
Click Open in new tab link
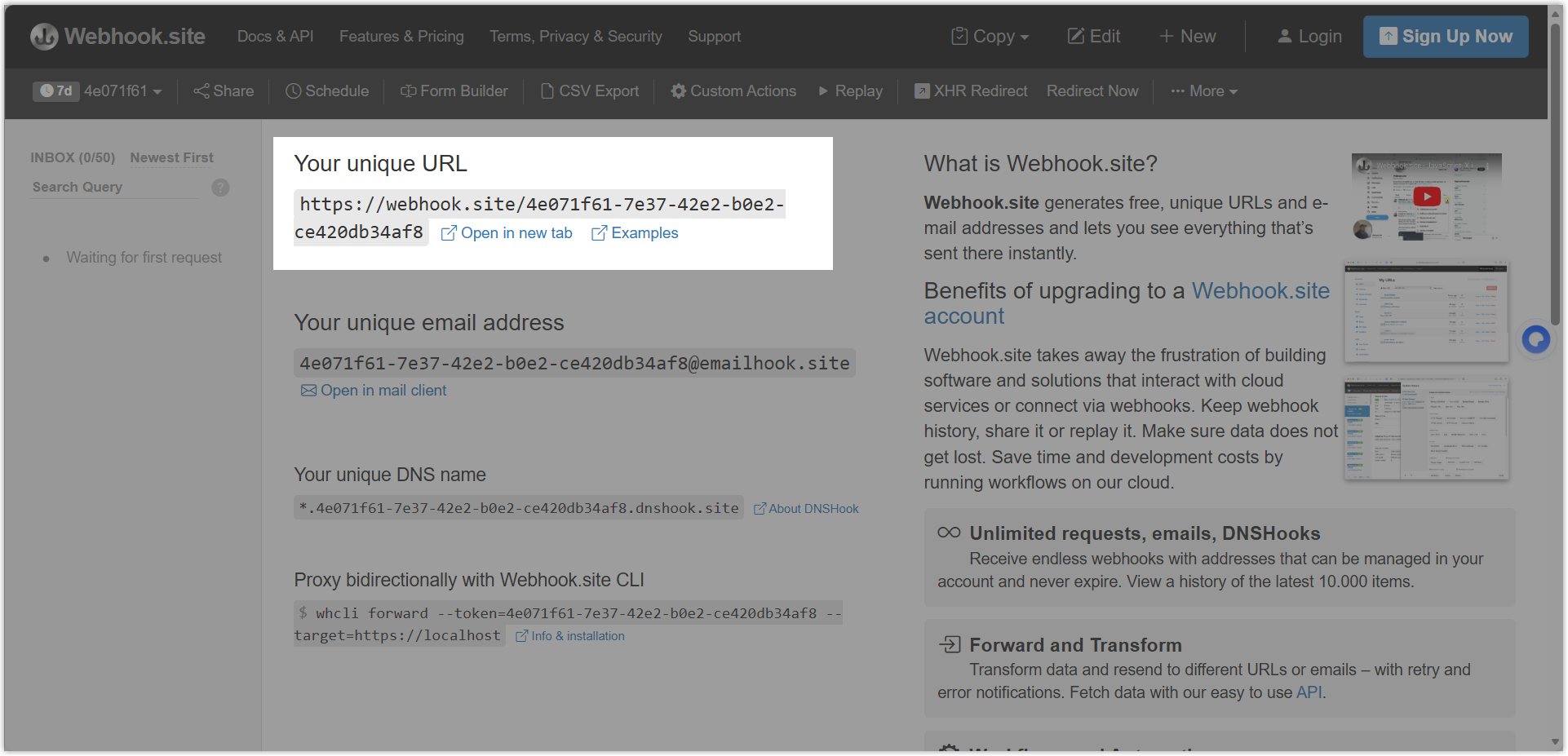507,233
